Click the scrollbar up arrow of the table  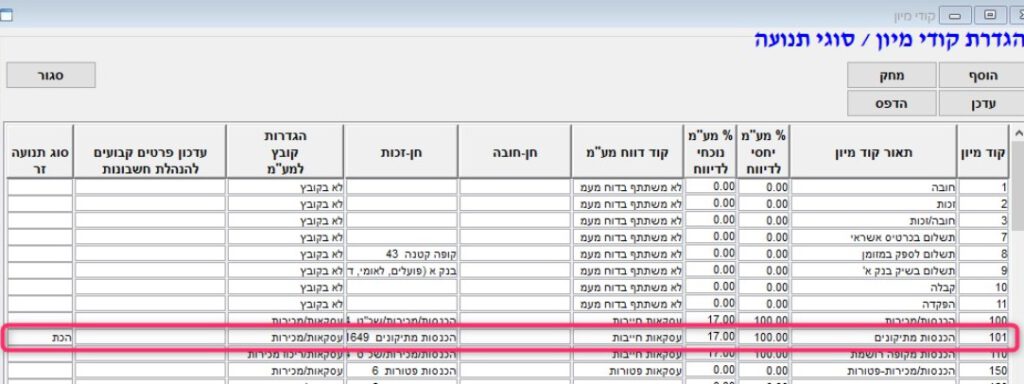click(x=1018, y=133)
